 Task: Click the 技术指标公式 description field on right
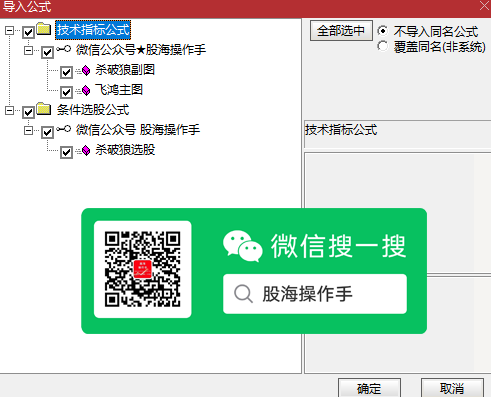point(397,134)
